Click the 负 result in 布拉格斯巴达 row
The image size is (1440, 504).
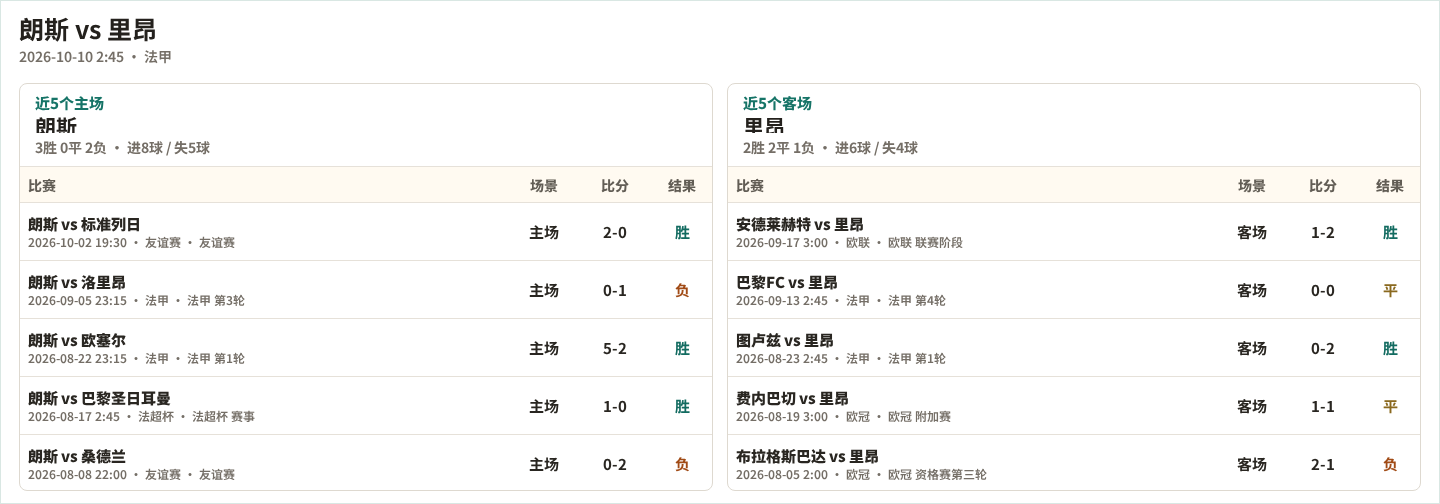(x=1390, y=464)
